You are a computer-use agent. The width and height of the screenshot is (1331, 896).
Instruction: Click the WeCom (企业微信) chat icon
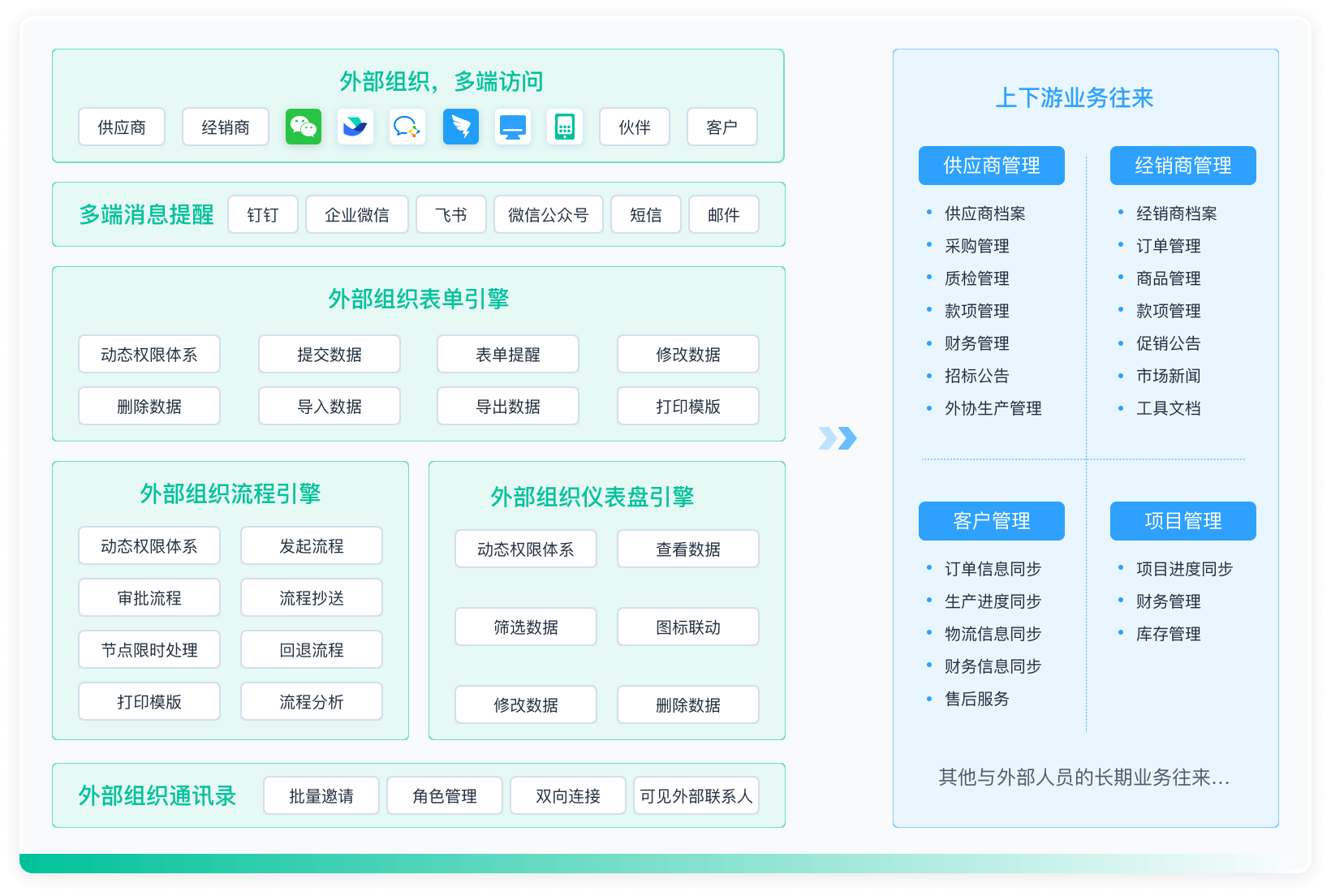(x=407, y=127)
